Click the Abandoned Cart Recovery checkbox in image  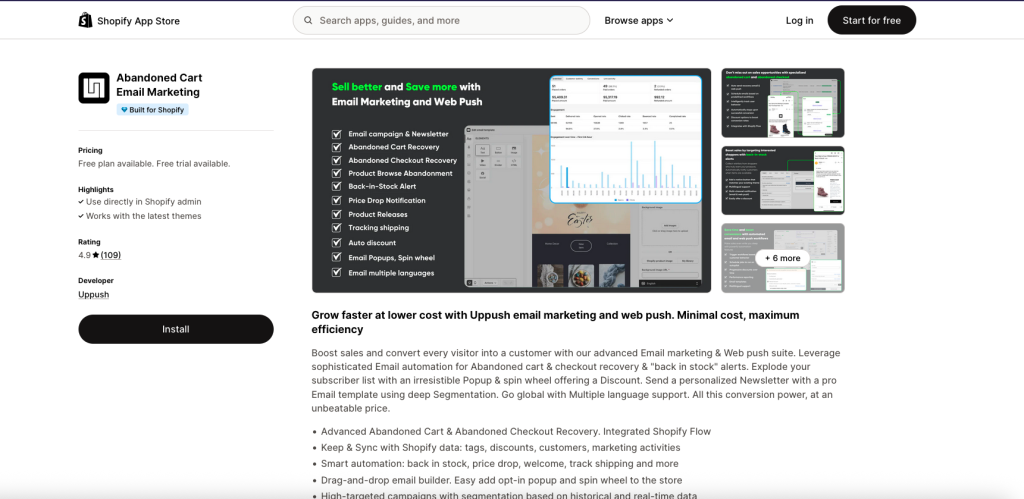coord(336,147)
